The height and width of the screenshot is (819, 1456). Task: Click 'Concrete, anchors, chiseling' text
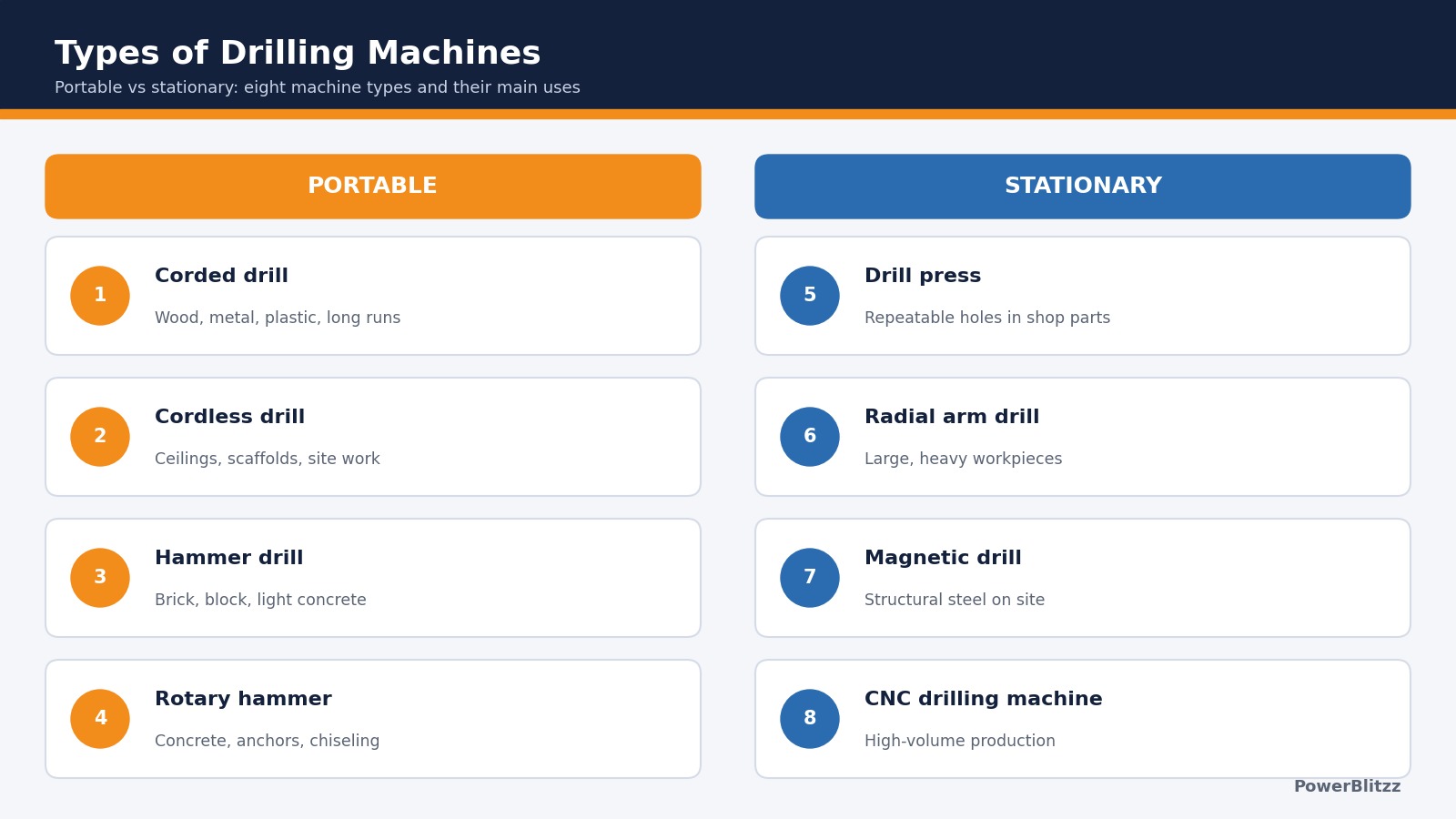click(x=268, y=742)
